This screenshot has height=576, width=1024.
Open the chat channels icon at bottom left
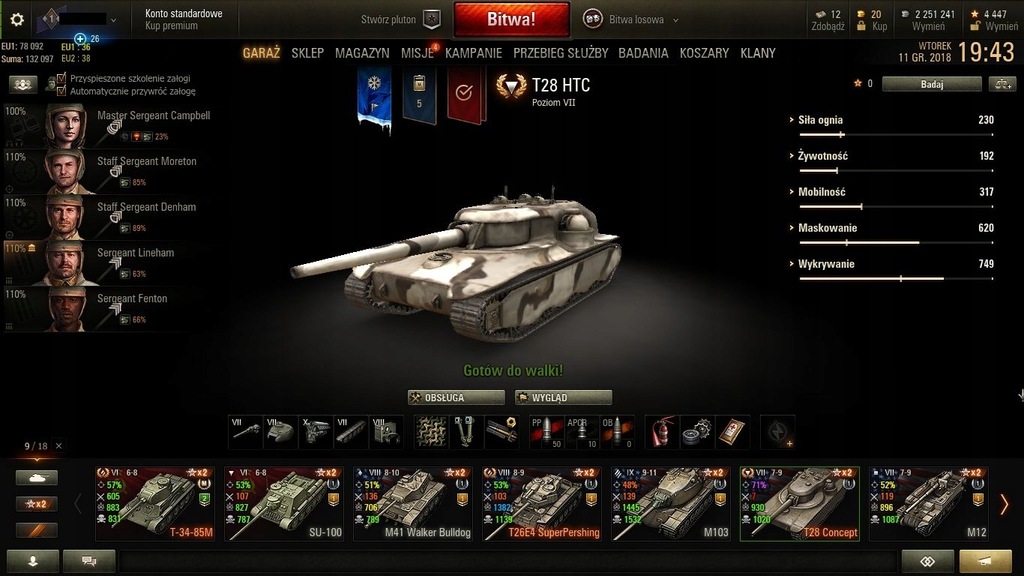click(x=89, y=561)
